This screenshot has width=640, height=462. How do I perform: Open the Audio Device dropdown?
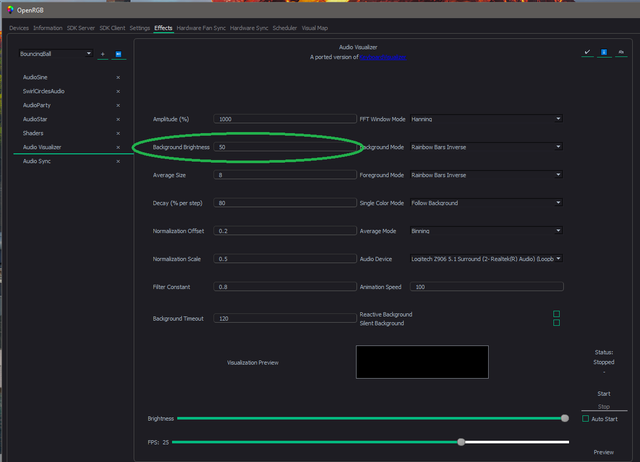pos(486,259)
